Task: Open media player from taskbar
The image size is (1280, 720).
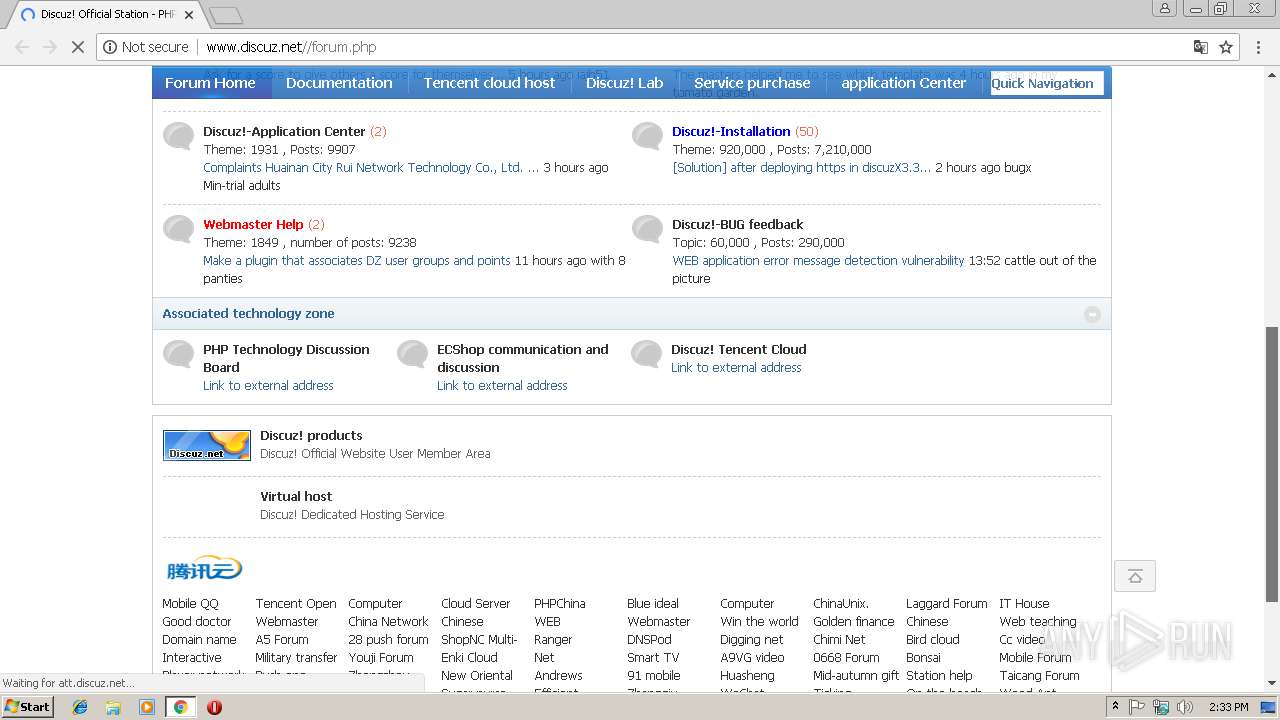Action: click(x=147, y=706)
